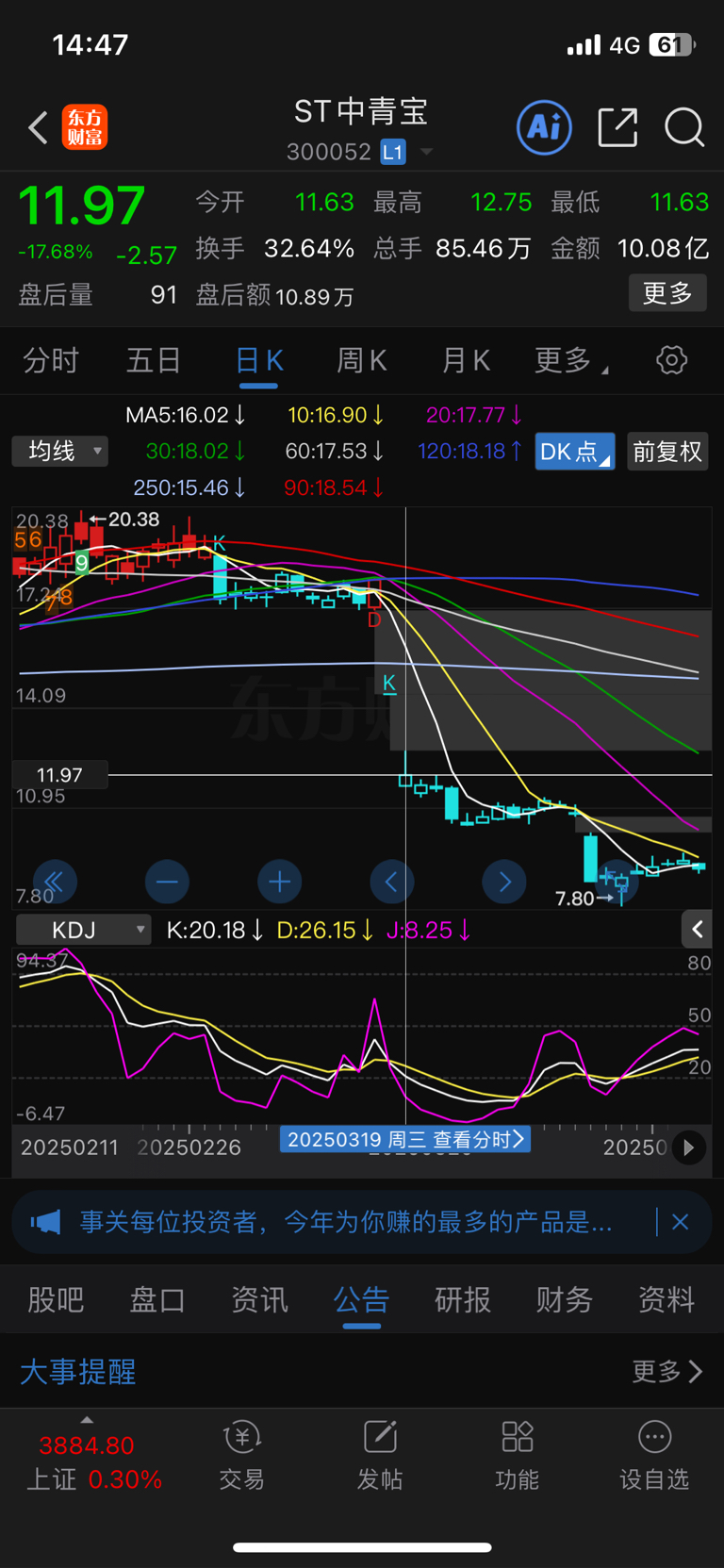This screenshot has width=724, height=1568.
Task: Tap the megaphone announcement icon
Action: [x=45, y=1223]
